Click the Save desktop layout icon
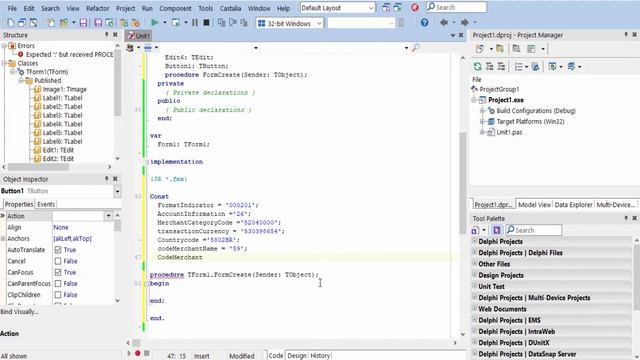This screenshot has width=640, height=360. pos(386,7)
